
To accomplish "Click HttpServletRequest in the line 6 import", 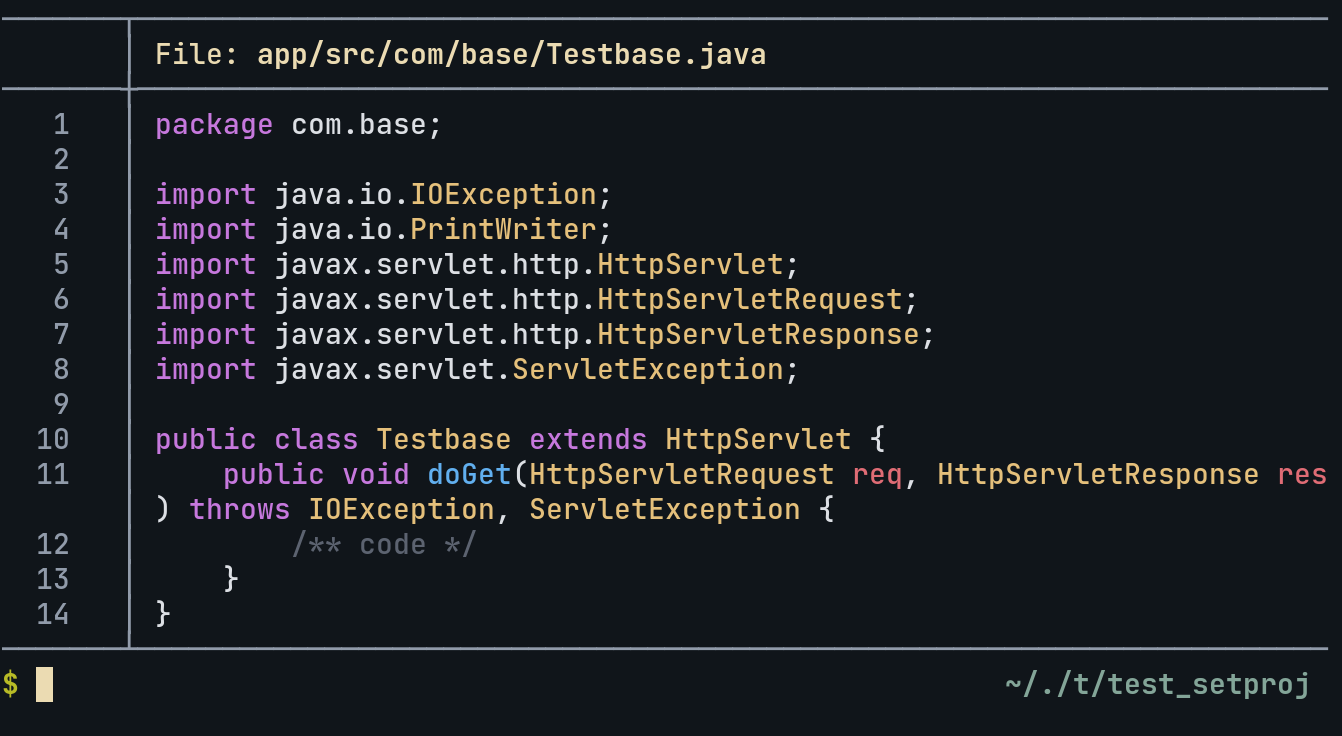I will [x=750, y=299].
